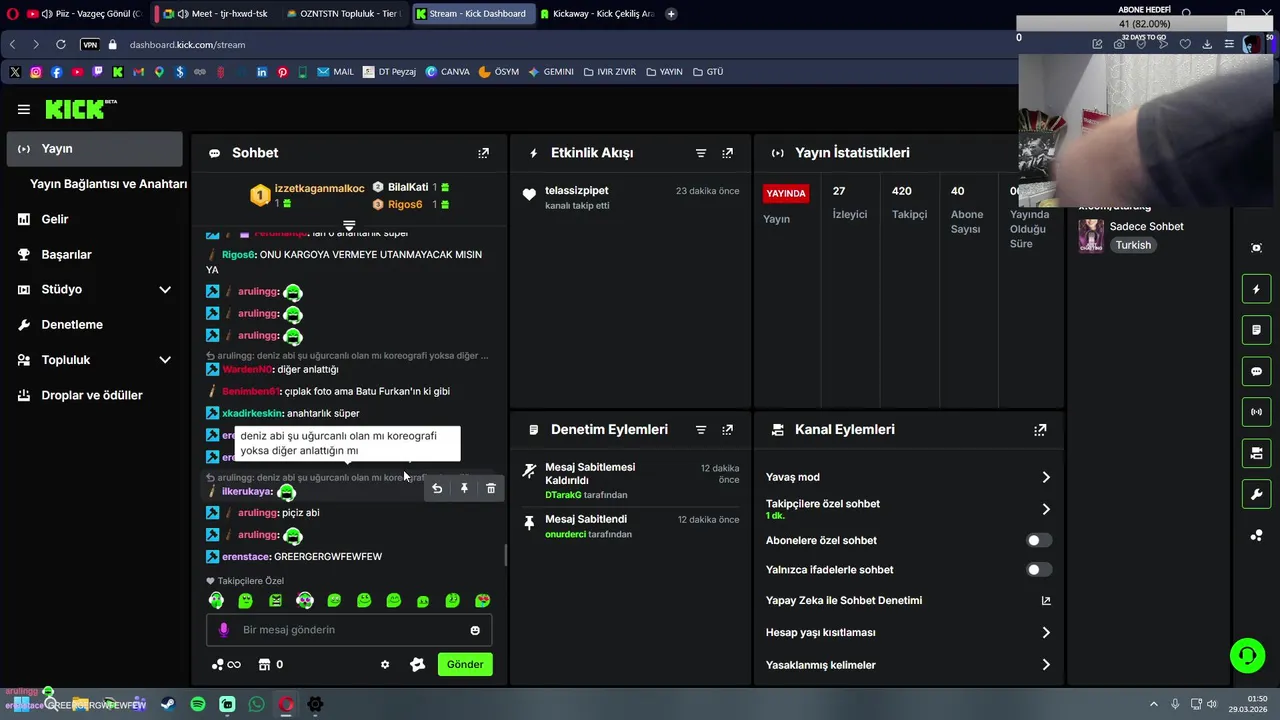
Task: Expand the Stüdyo sidebar section
Action: [x=165, y=290]
